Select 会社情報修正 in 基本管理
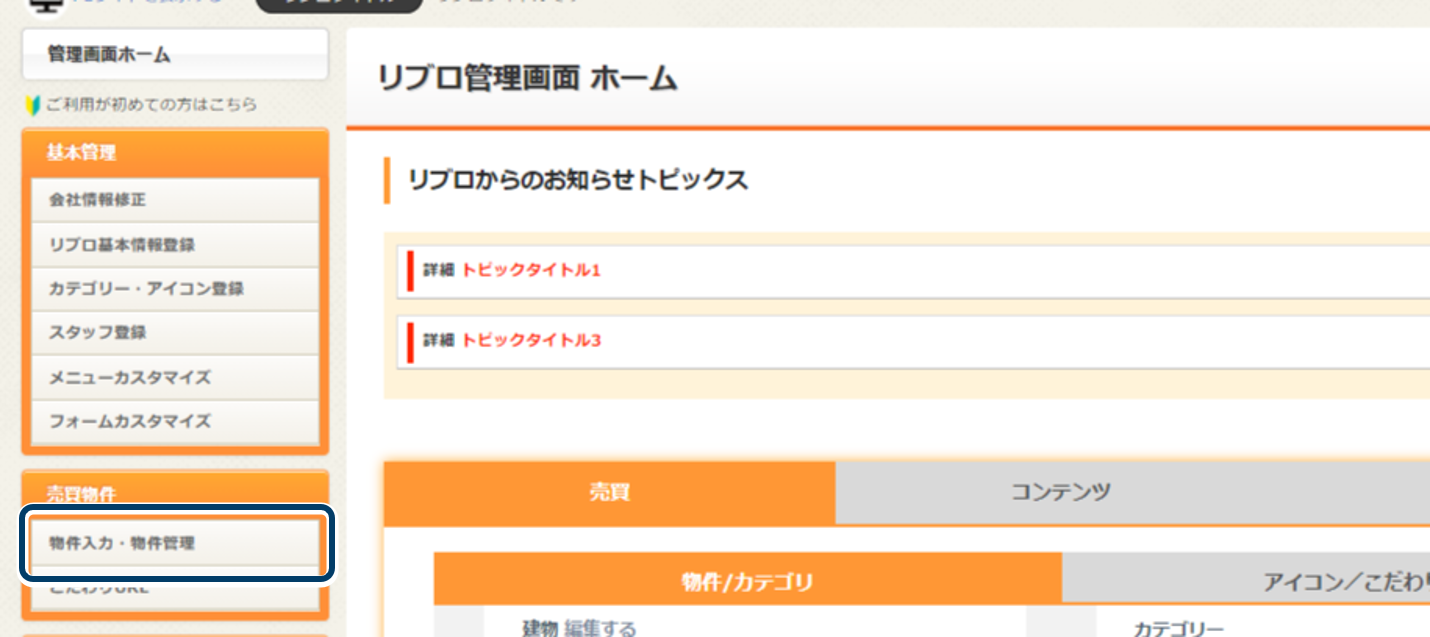This screenshot has width=1430, height=637. click(175, 200)
